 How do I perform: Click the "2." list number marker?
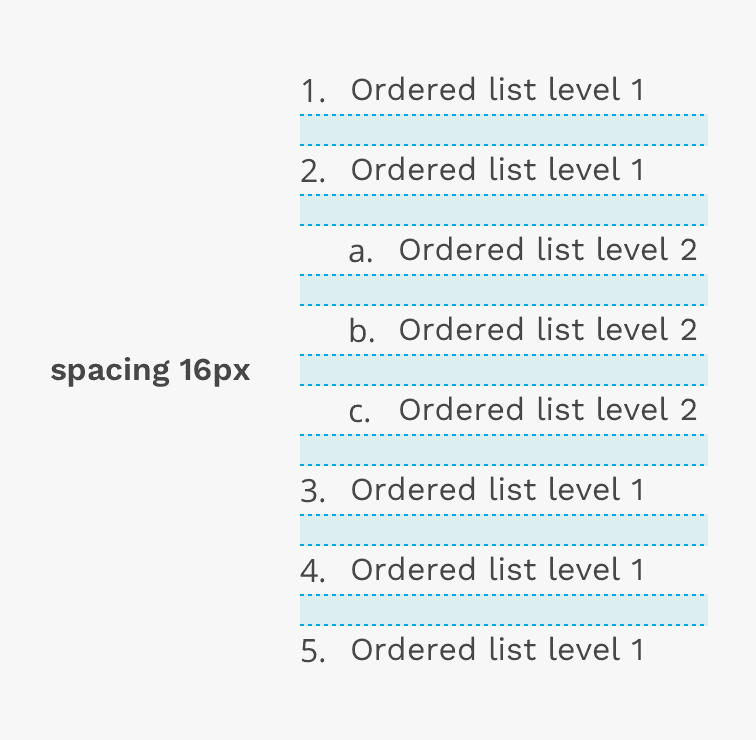(313, 172)
